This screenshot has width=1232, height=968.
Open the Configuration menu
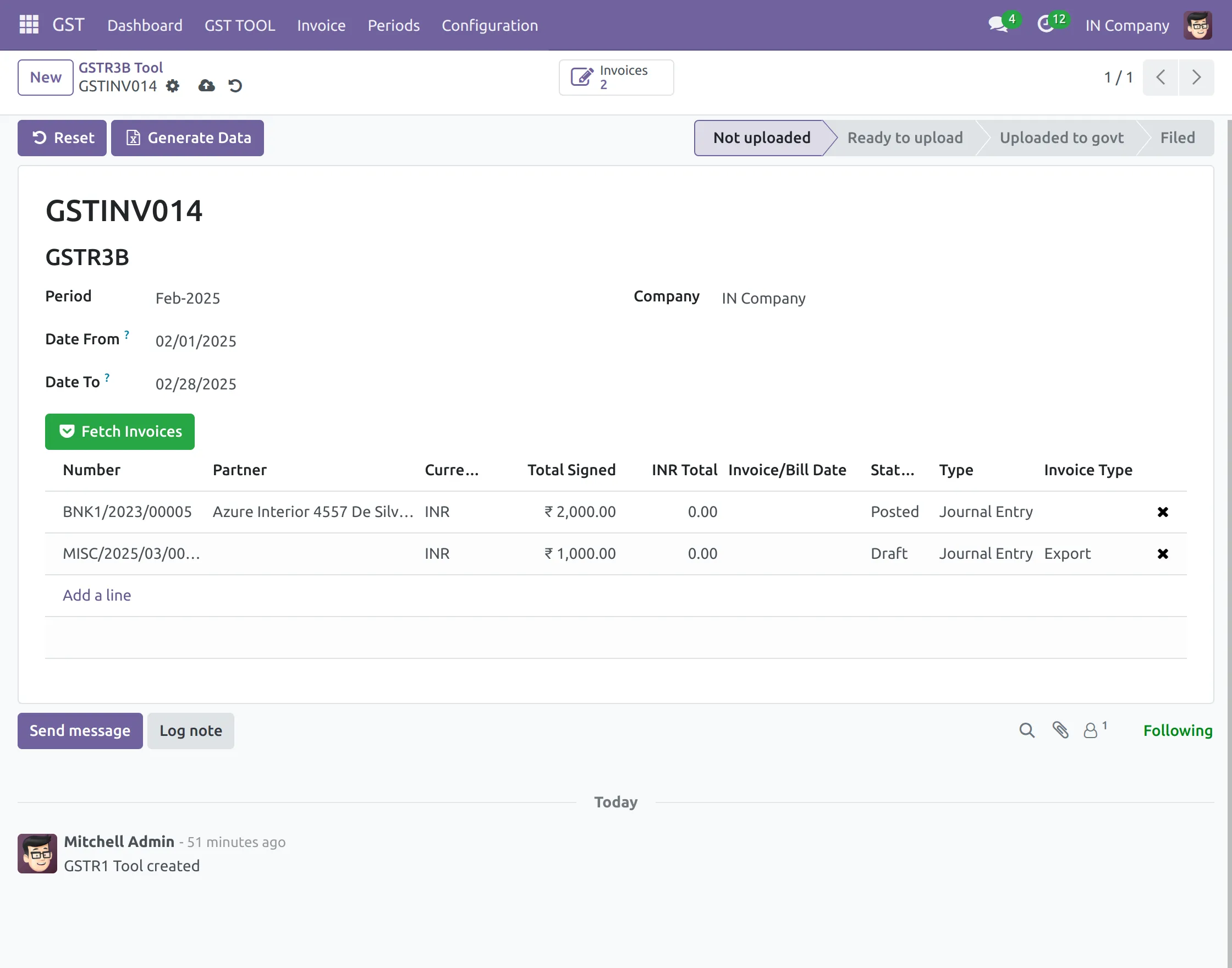coord(490,25)
